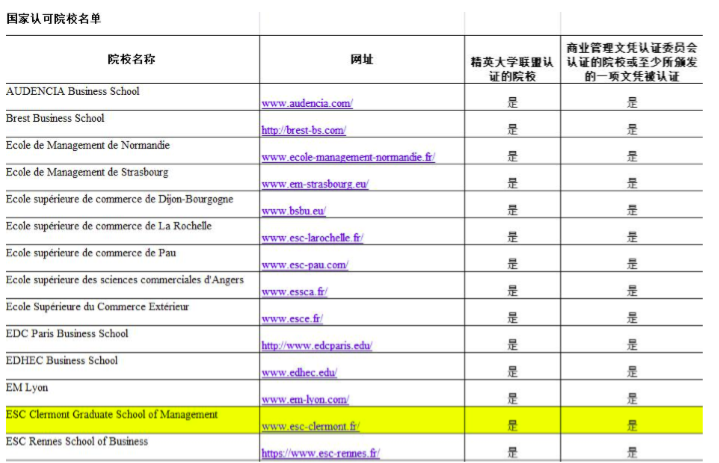Select the Brest Business School cell
Screen dimensions: 719x463
click(x=133, y=124)
